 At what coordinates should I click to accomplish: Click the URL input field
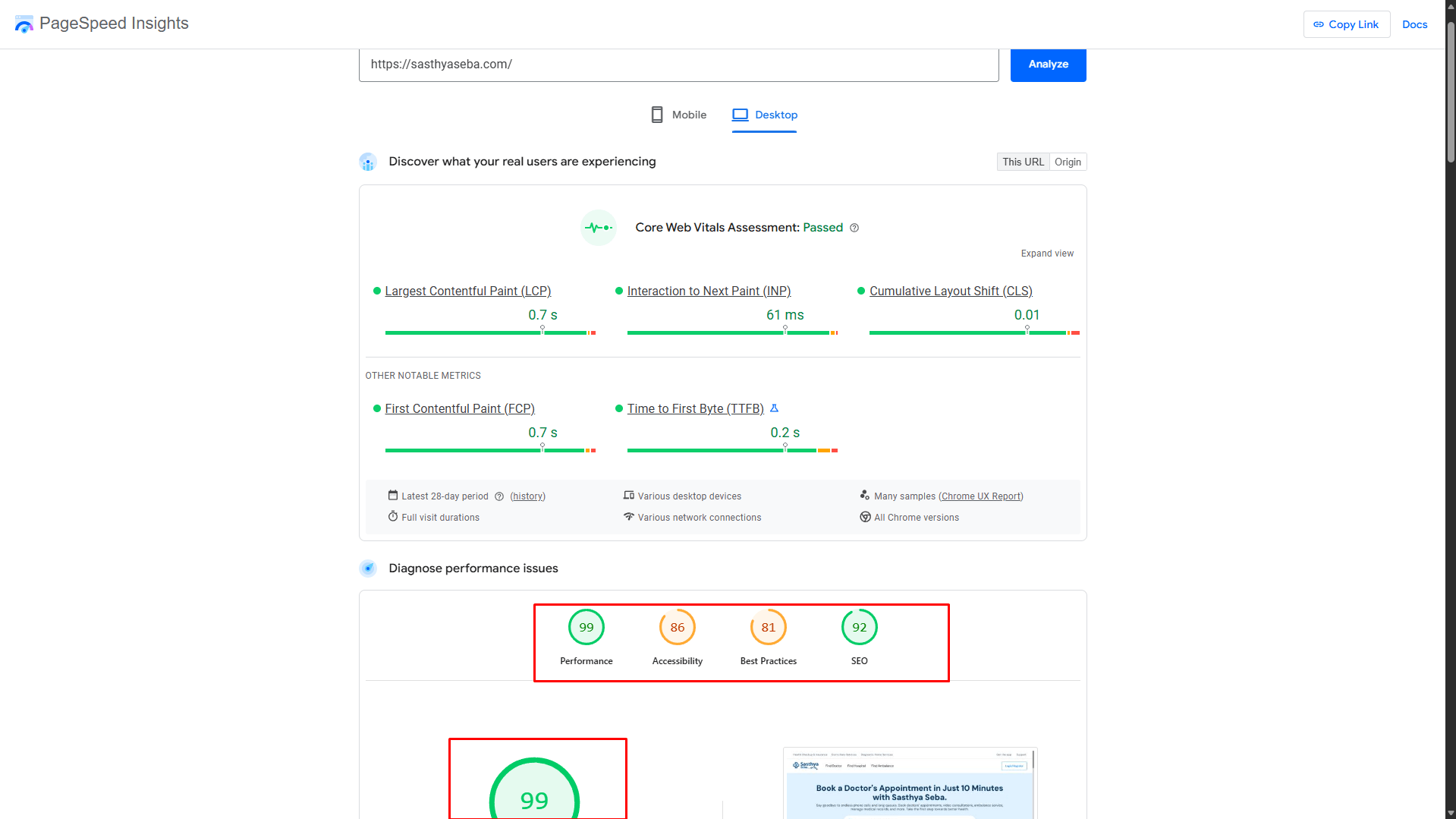pyautogui.click(x=678, y=65)
